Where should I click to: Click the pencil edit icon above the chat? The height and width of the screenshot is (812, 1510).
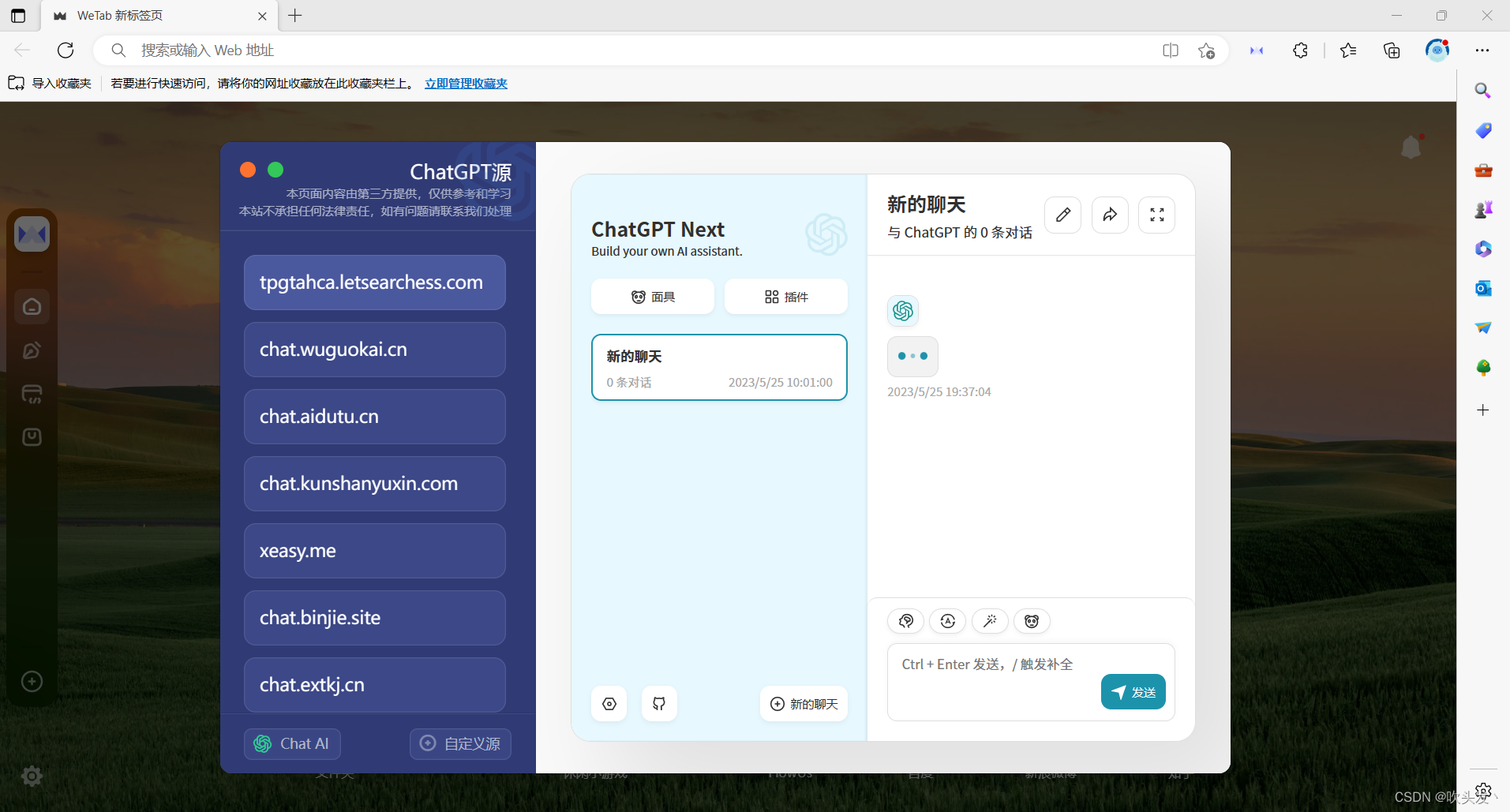pos(1062,215)
